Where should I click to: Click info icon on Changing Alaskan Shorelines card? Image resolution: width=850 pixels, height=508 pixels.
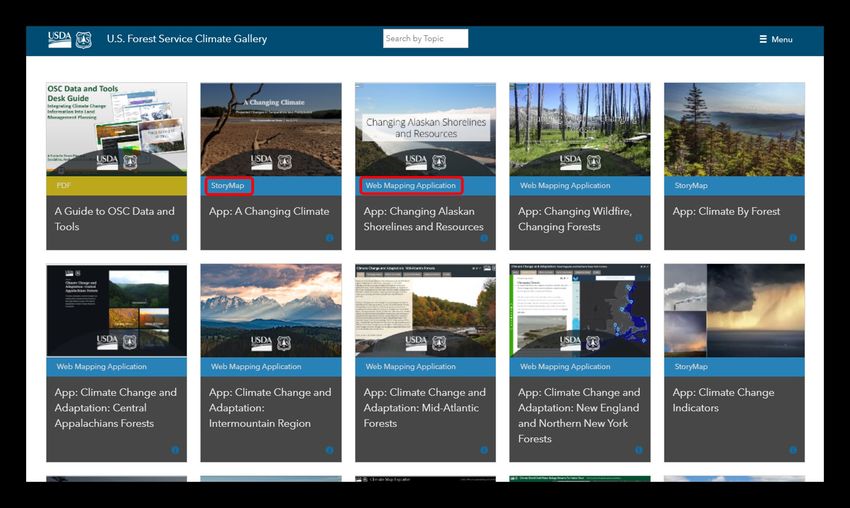[x=484, y=237]
